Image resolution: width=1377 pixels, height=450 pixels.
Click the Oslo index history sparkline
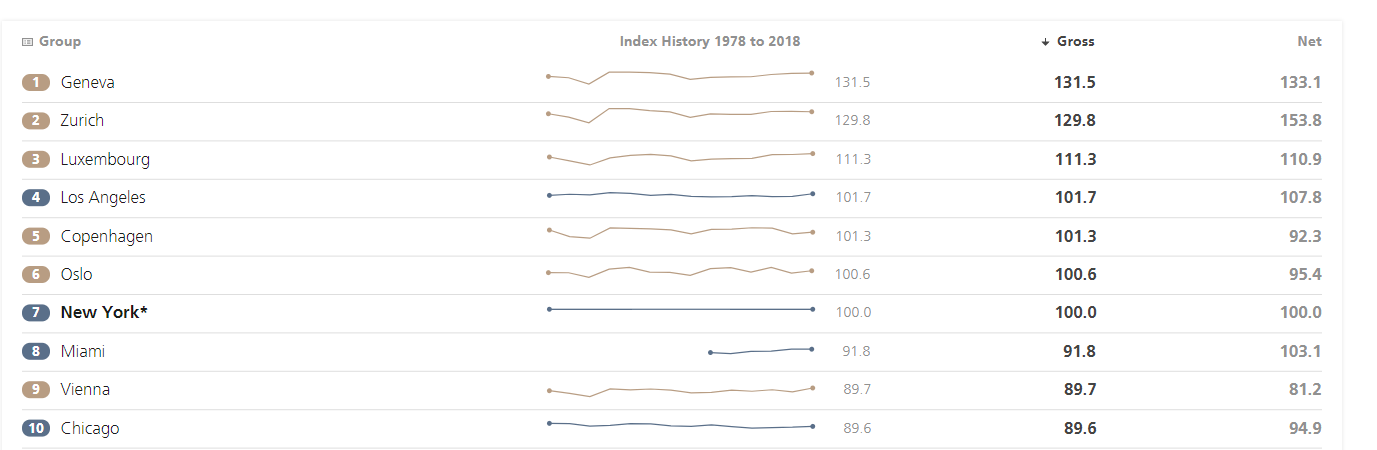point(680,272)
